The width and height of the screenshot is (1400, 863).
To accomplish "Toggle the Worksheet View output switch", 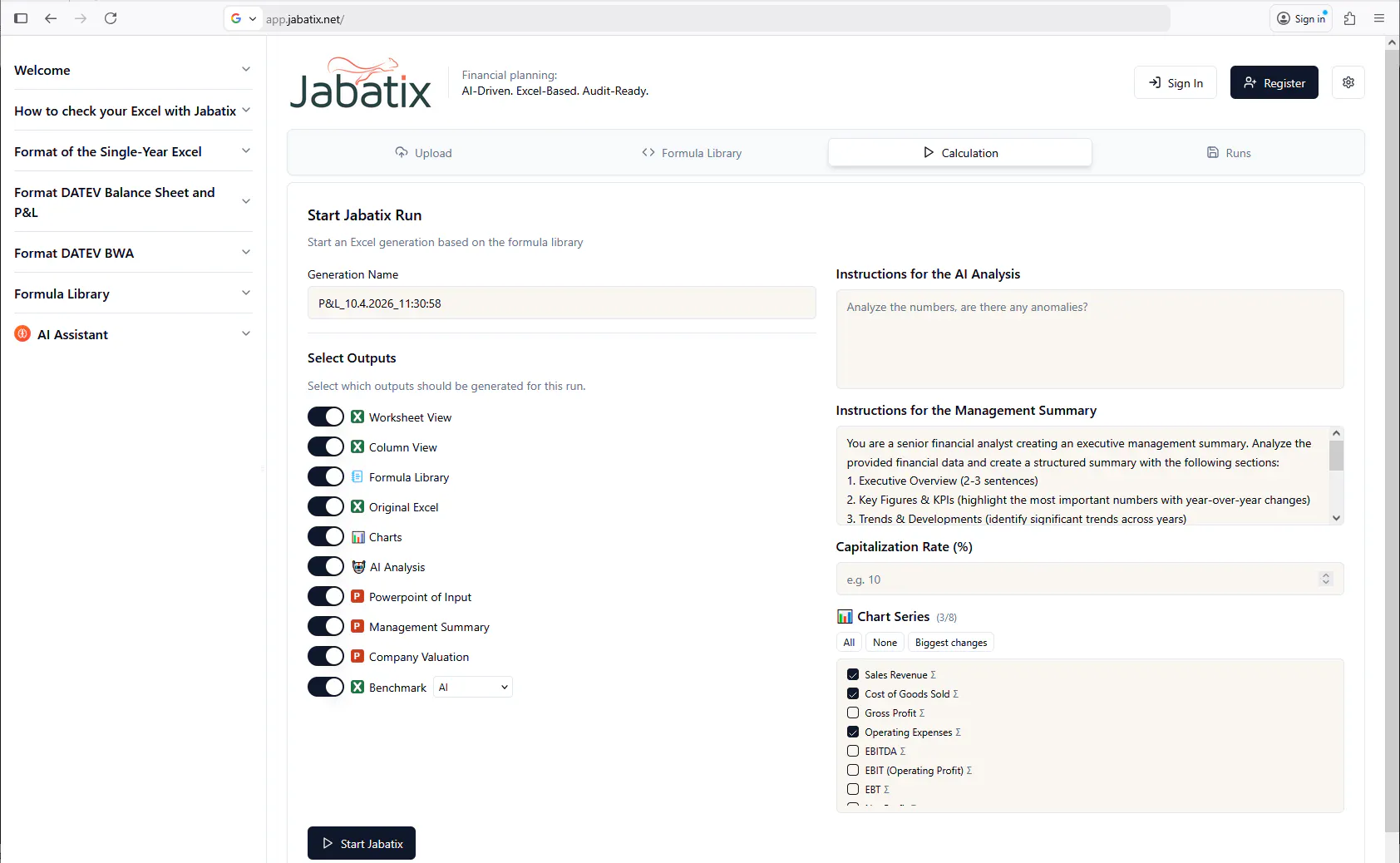I will click(x=326, y=417).
